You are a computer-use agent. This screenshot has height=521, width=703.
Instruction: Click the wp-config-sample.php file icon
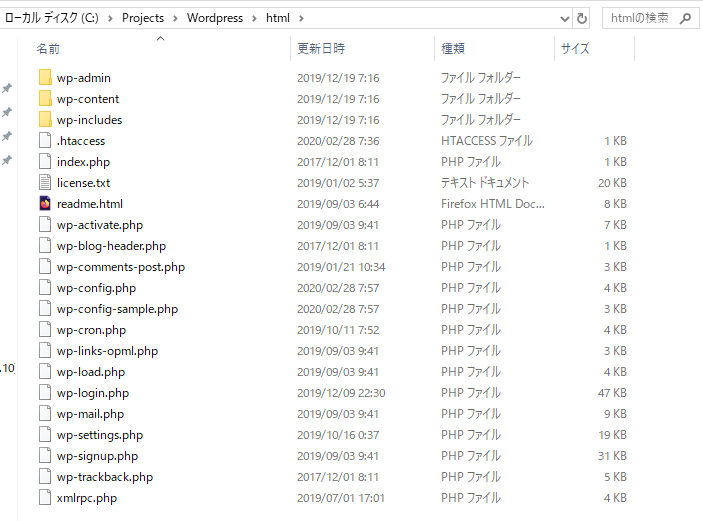(45, 309)
